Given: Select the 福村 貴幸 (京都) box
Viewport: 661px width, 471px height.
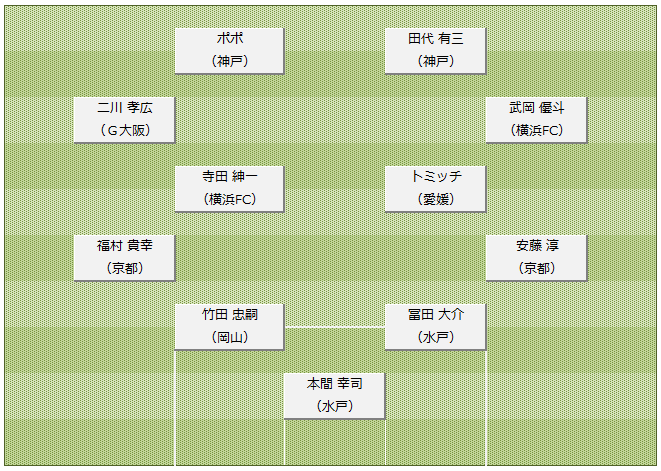Looking at the screenshot, I should pyautogui.click(x=124, y=258).
